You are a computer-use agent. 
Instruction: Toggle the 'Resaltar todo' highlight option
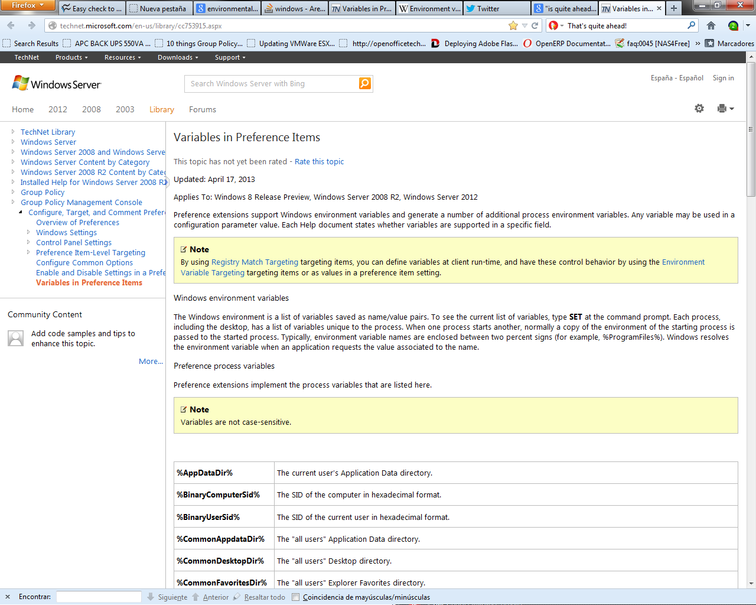pos(265,597)
